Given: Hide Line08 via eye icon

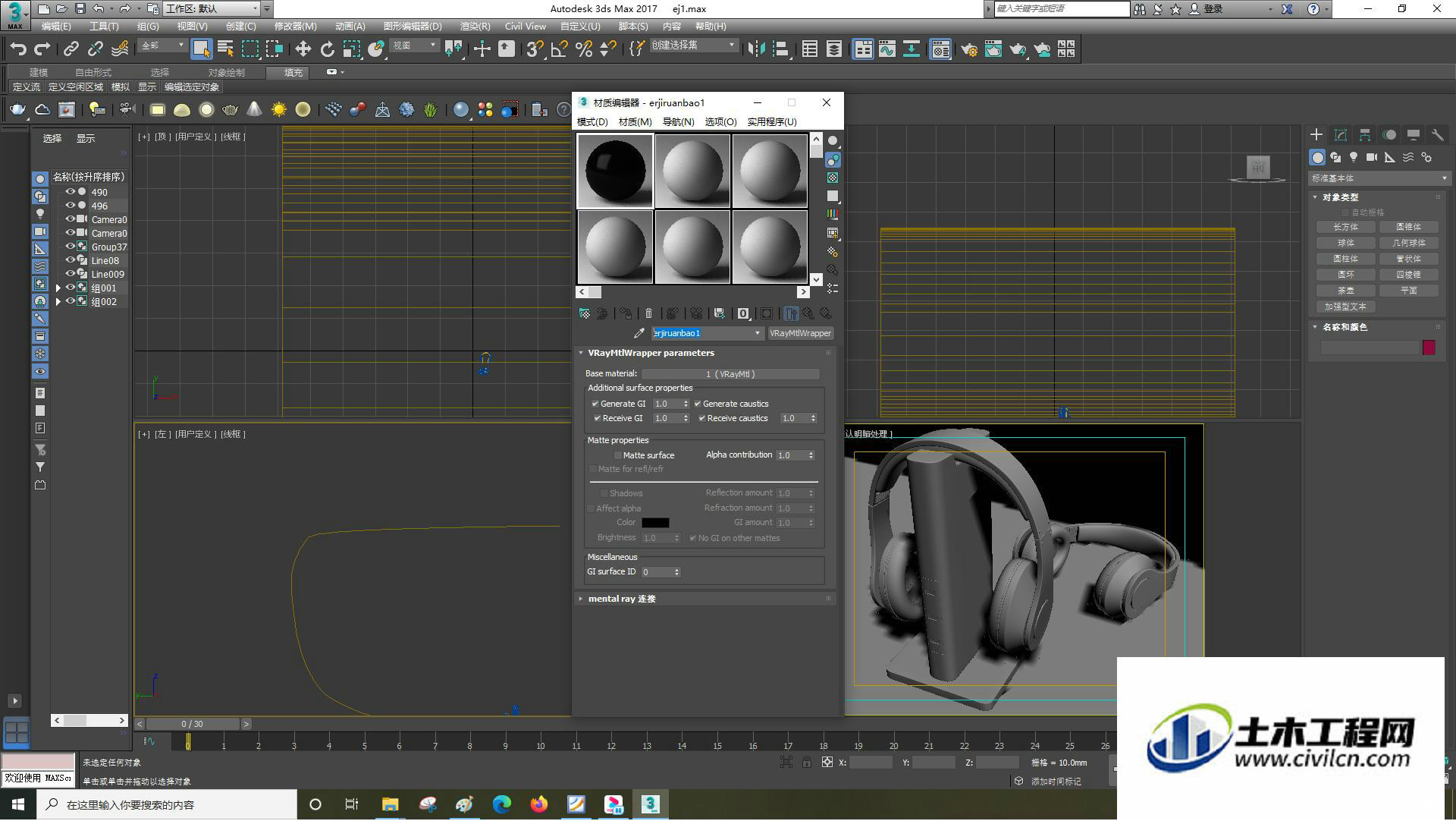Looking at the screenshot, I should pyautogui.click(x=70, y=260).
